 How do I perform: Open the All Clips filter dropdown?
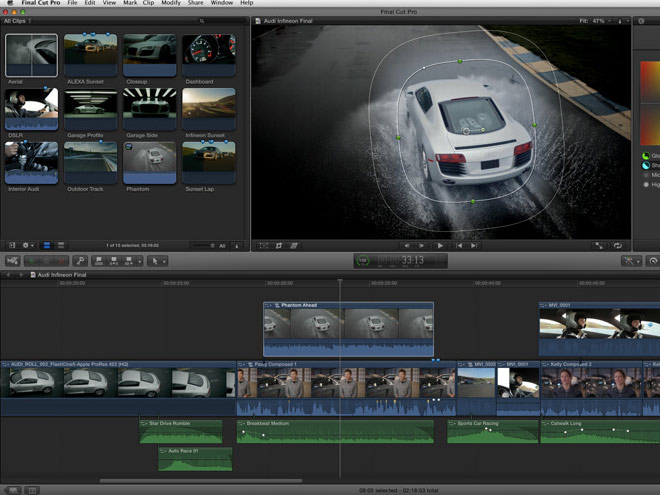pos(17,21)
